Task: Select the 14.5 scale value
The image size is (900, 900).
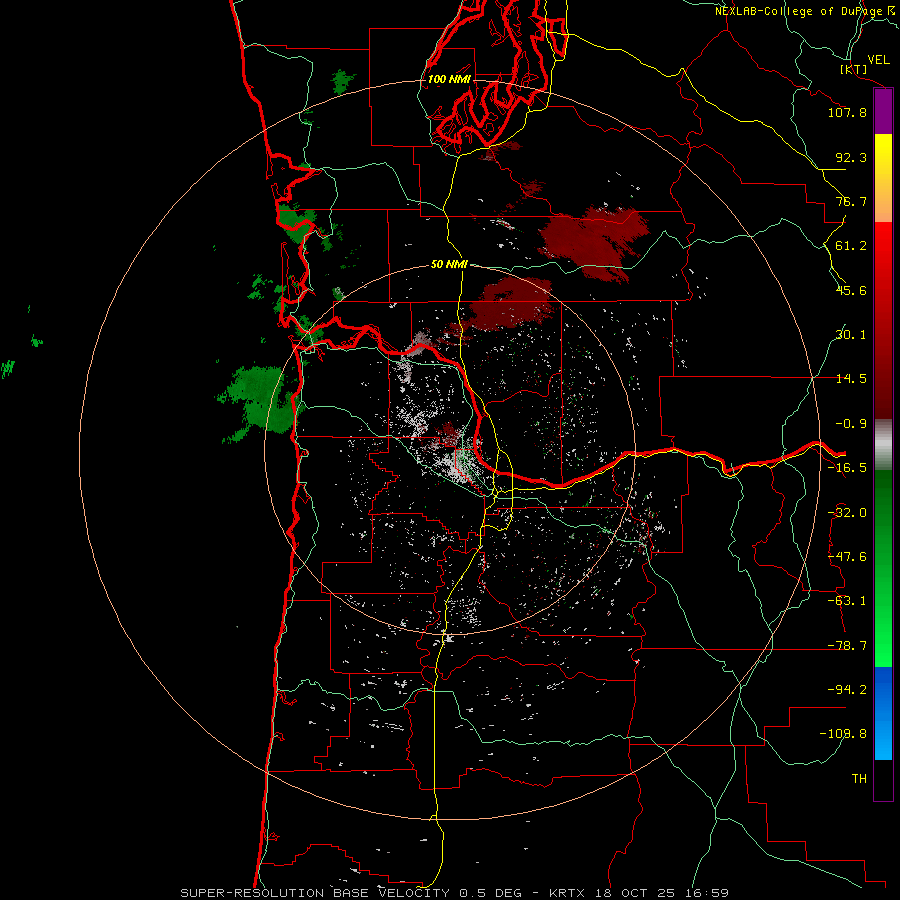Action: coord(851,379)
